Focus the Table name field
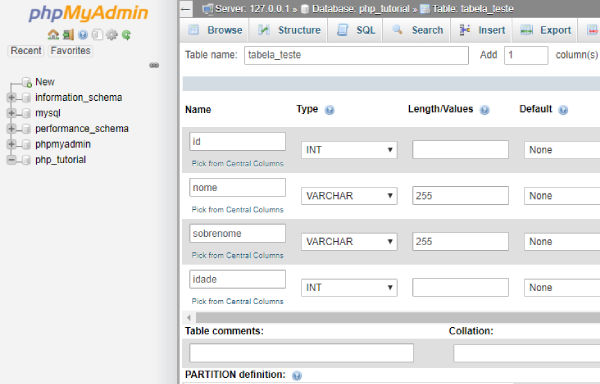Screen dimensions: 600x384 click(x=356, y=55)
